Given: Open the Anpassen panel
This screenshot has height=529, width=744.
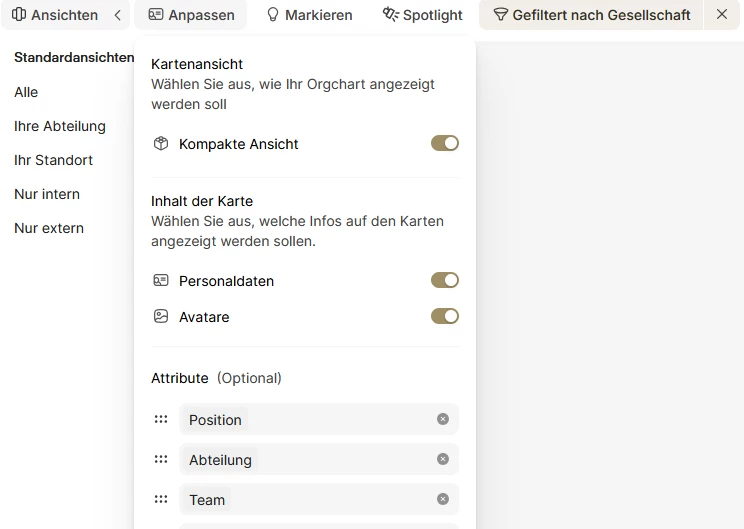Looking at the screenshot, I should pyautogui.click(x=191, y=15).
